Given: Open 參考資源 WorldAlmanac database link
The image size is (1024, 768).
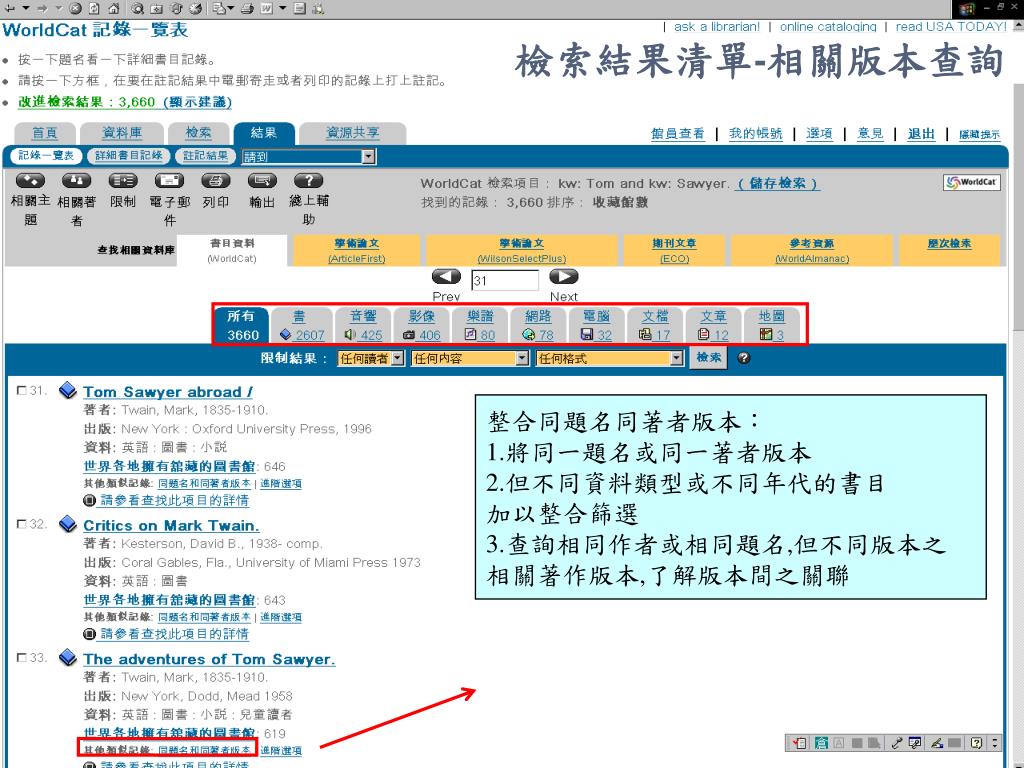Looking at the screenshot, I should (812, 250).
